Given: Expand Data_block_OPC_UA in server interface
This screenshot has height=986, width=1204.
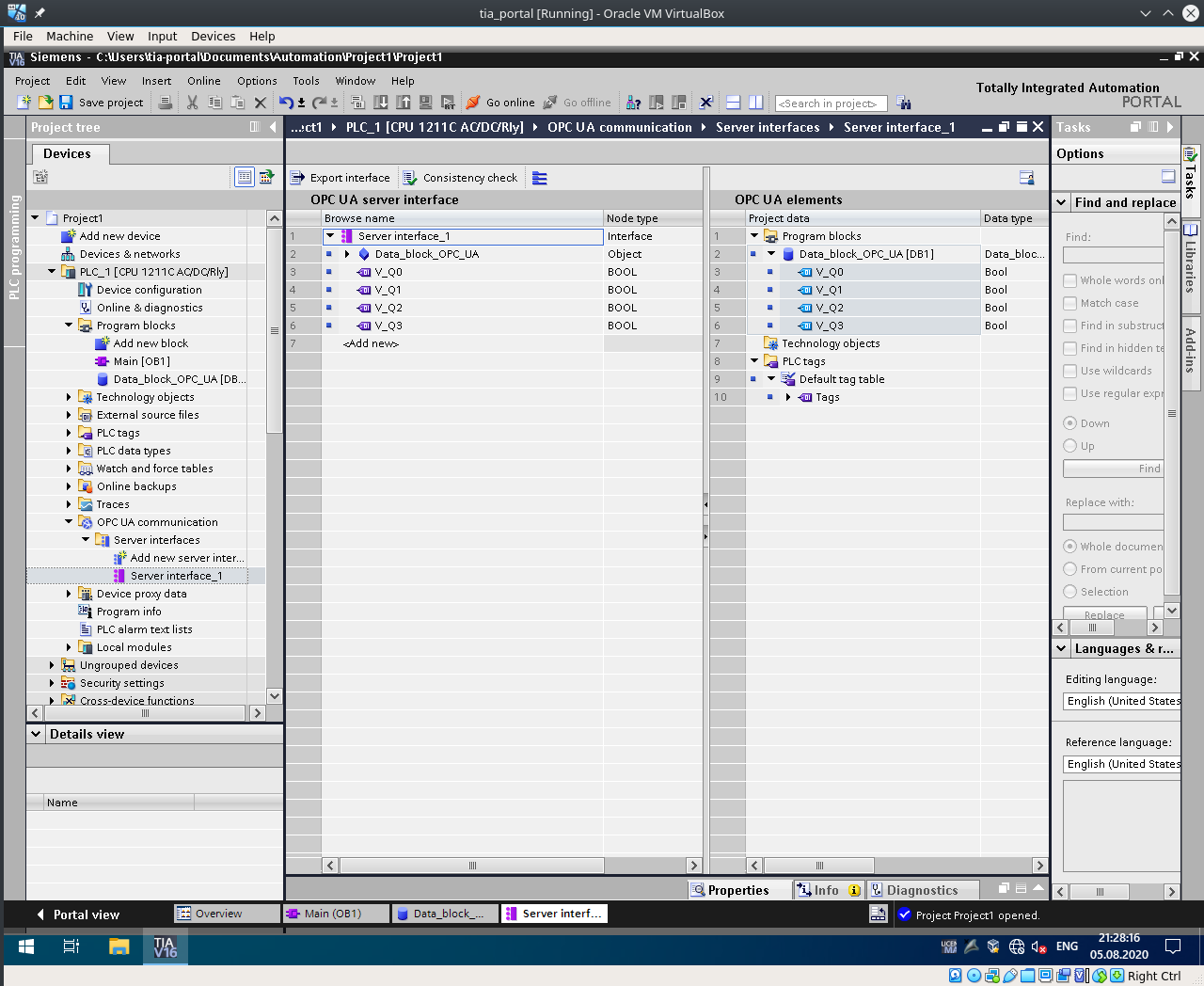Looking at the screenshot, I should (347, 254).
